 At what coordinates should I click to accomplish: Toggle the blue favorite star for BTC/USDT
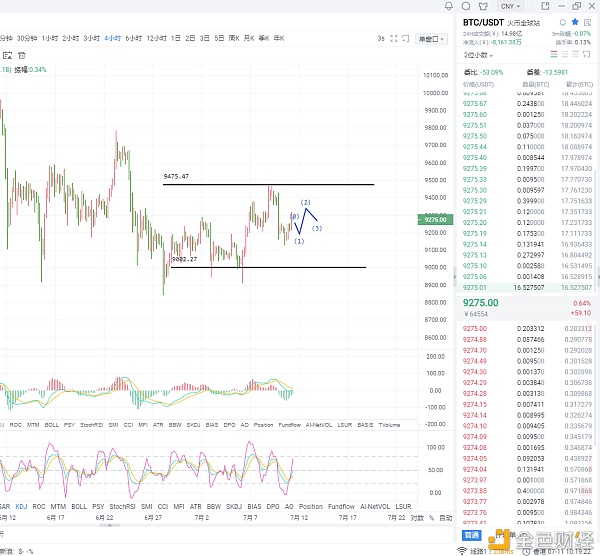575,22
